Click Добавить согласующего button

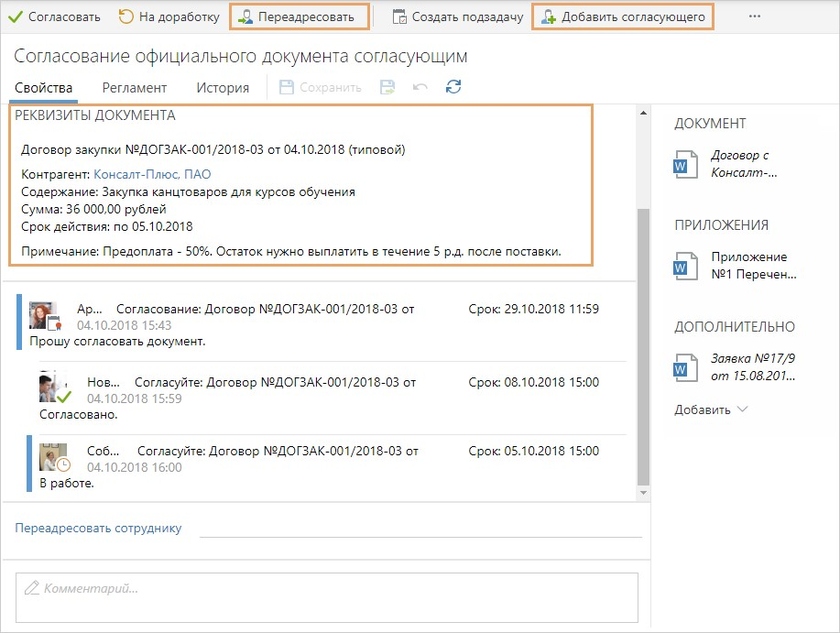[x=623, y=17]
